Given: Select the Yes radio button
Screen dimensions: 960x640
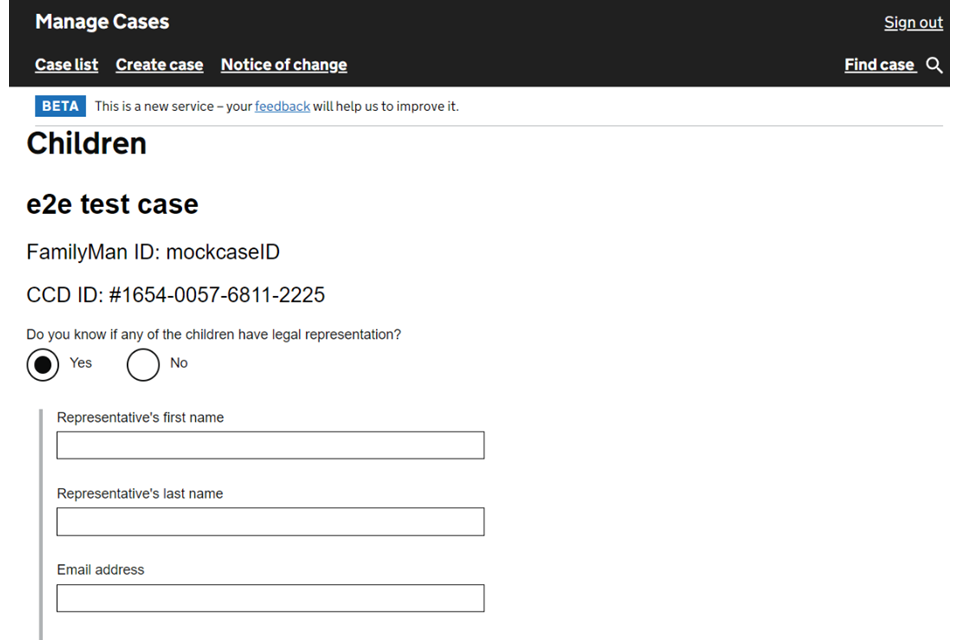Looking at the screenshot, I should click(43, 365).
